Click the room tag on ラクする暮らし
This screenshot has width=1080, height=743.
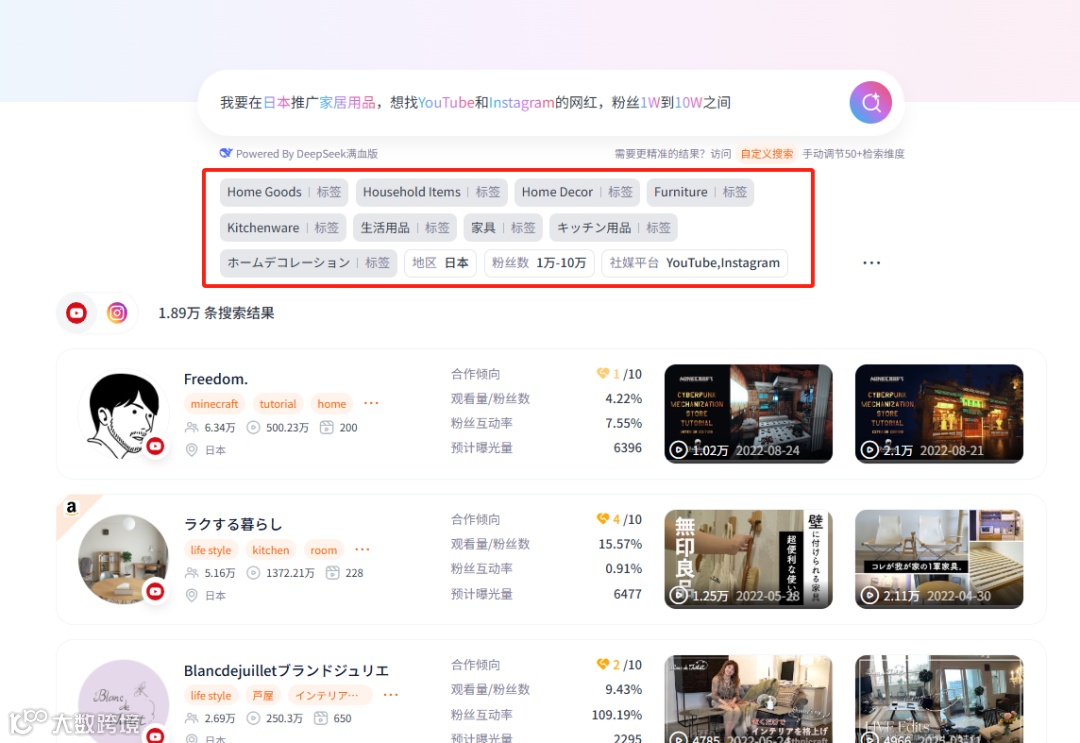(324, 550)
